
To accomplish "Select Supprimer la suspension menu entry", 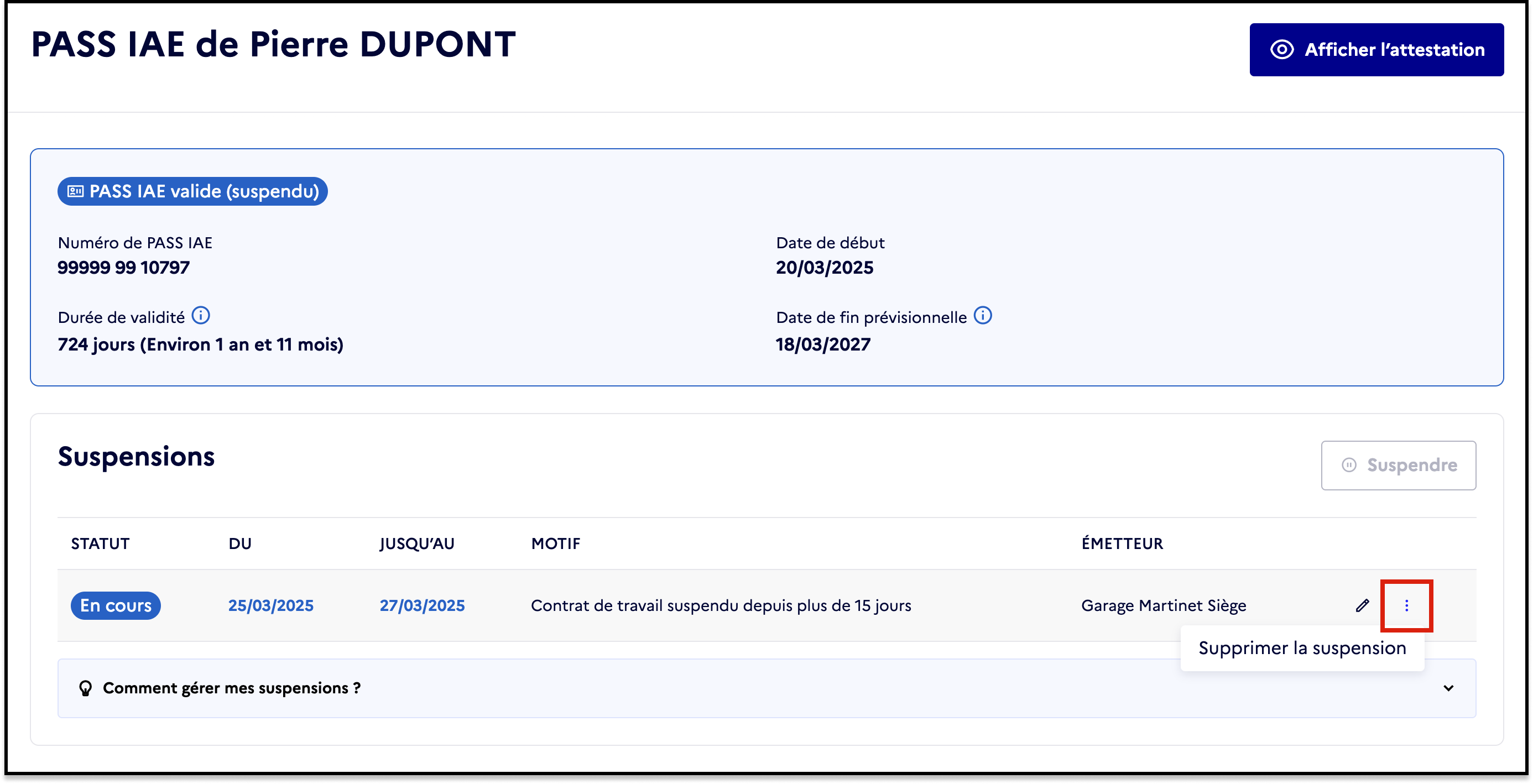I will (1302, 648).
